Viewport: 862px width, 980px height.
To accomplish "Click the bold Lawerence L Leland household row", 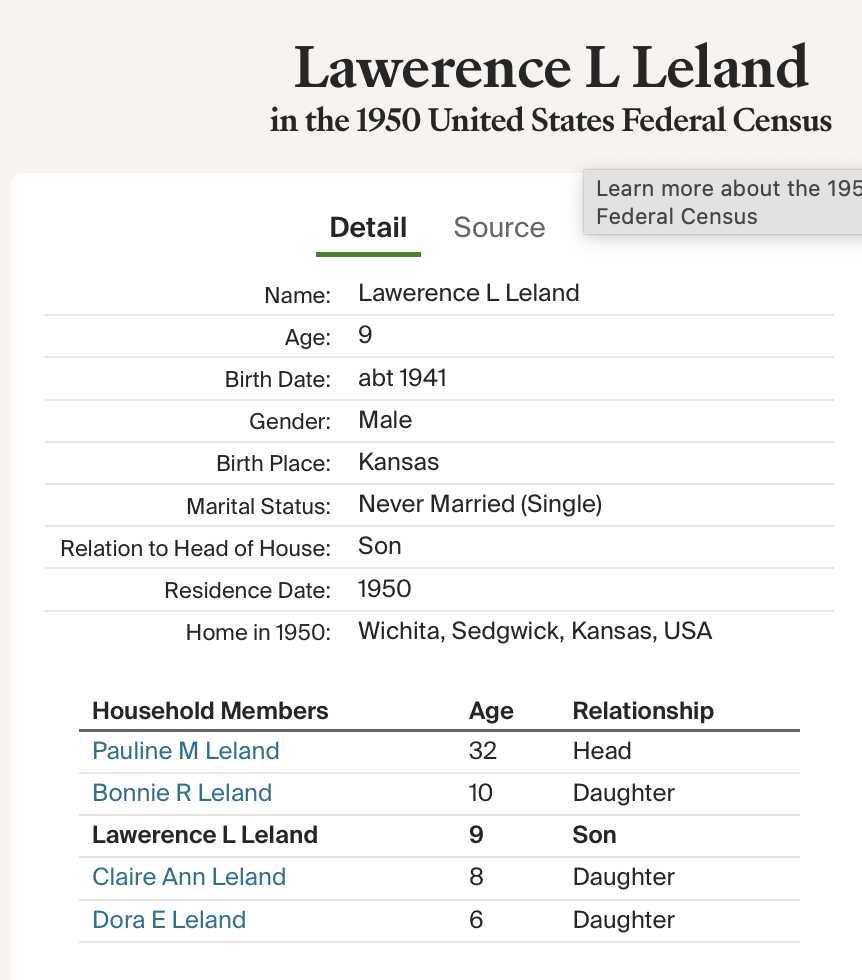I will [205, 835].
